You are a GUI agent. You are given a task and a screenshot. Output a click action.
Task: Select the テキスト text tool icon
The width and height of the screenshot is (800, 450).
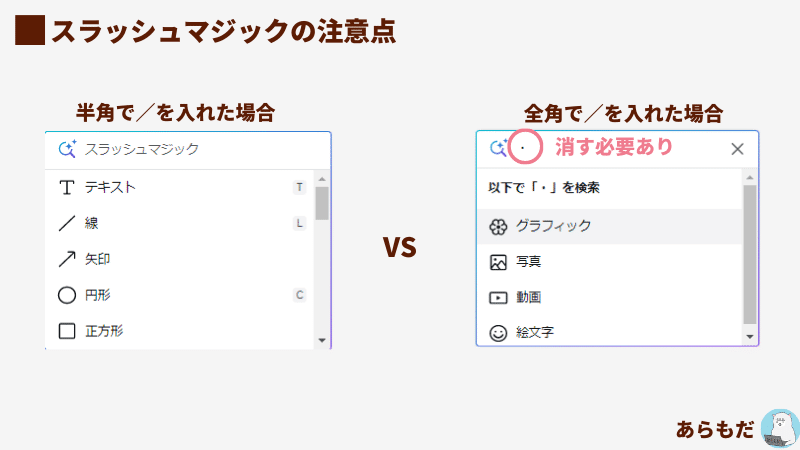[x=67, y=187]
